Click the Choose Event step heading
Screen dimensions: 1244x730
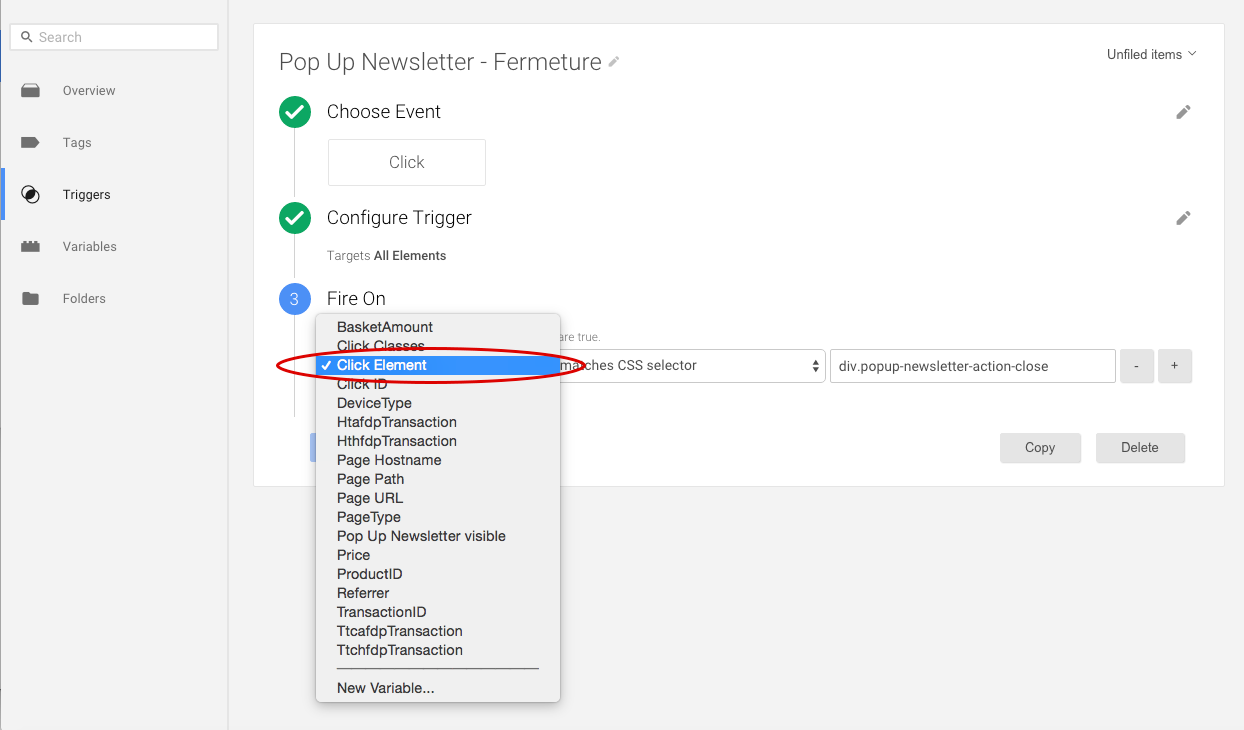[384, 112]
